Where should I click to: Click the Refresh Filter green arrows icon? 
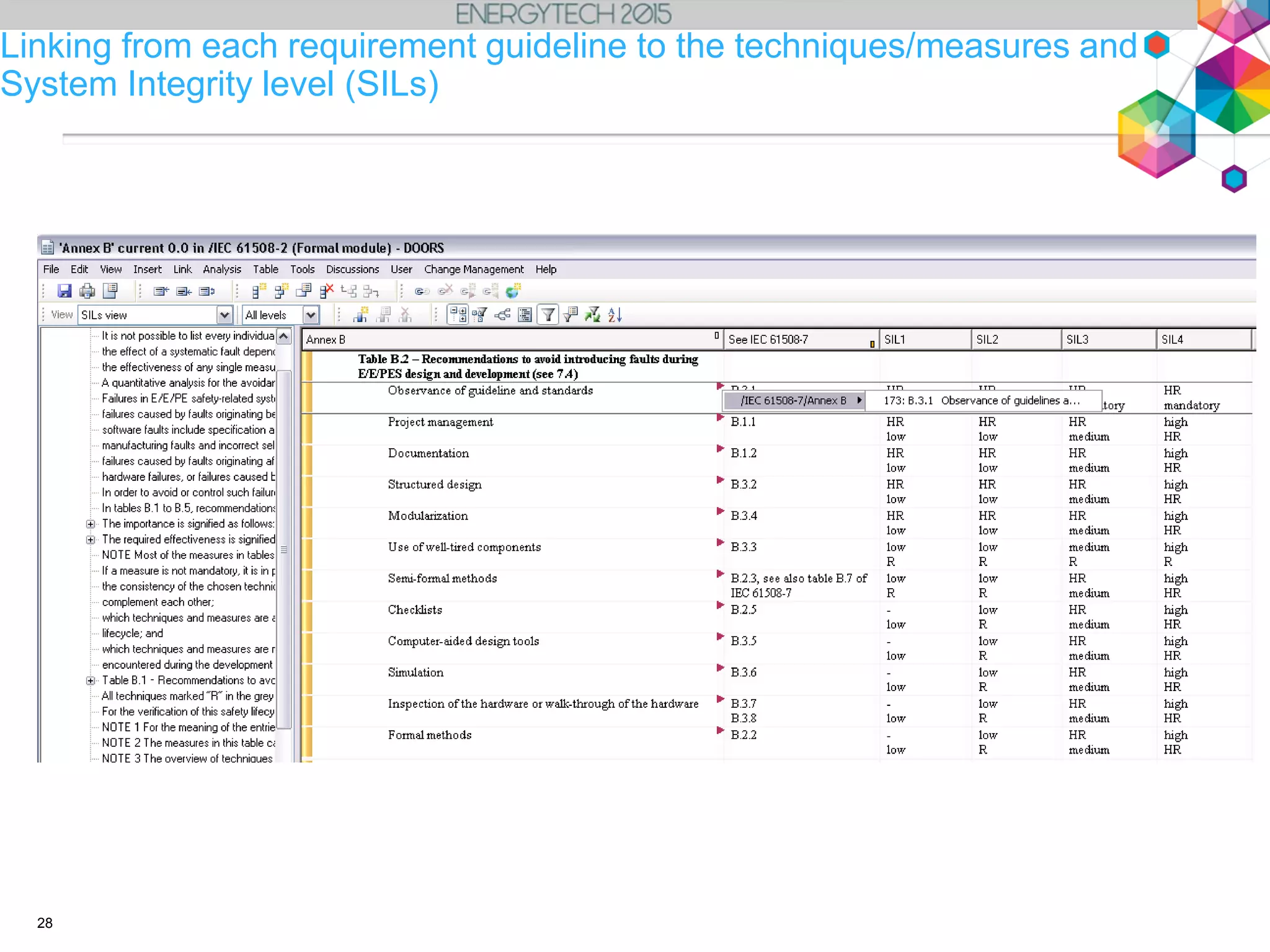(x=593, y=315)
